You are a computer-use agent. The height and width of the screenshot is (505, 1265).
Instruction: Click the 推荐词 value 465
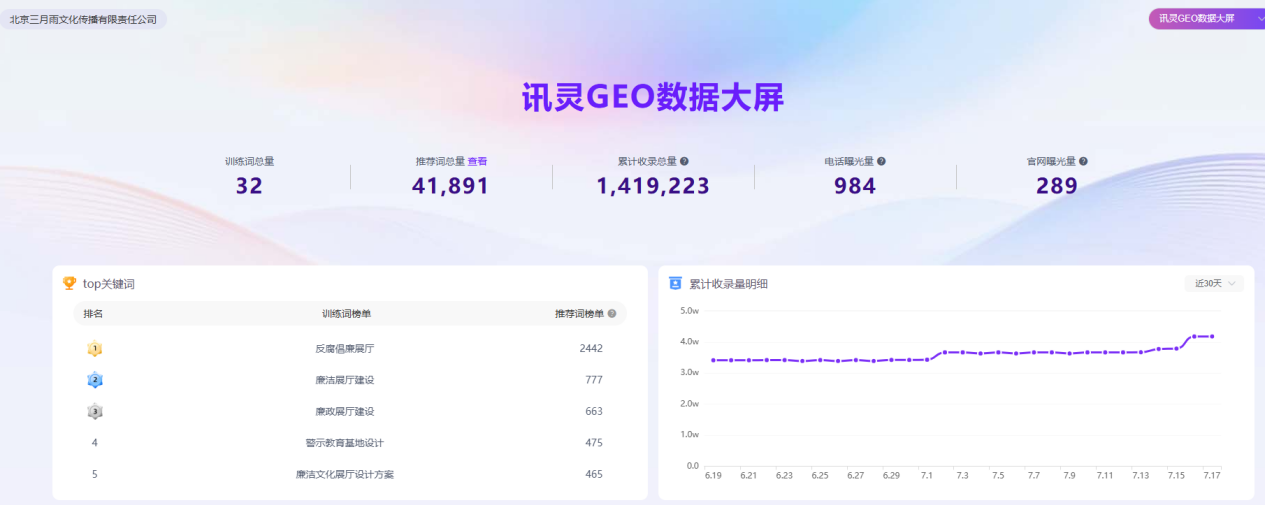click(x=594, y=474)
